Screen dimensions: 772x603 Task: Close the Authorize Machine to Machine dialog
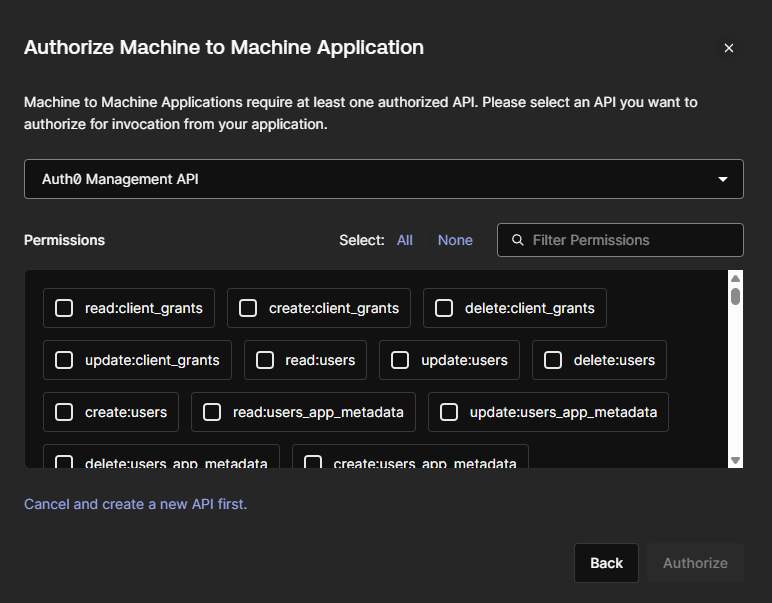point(729,48)
